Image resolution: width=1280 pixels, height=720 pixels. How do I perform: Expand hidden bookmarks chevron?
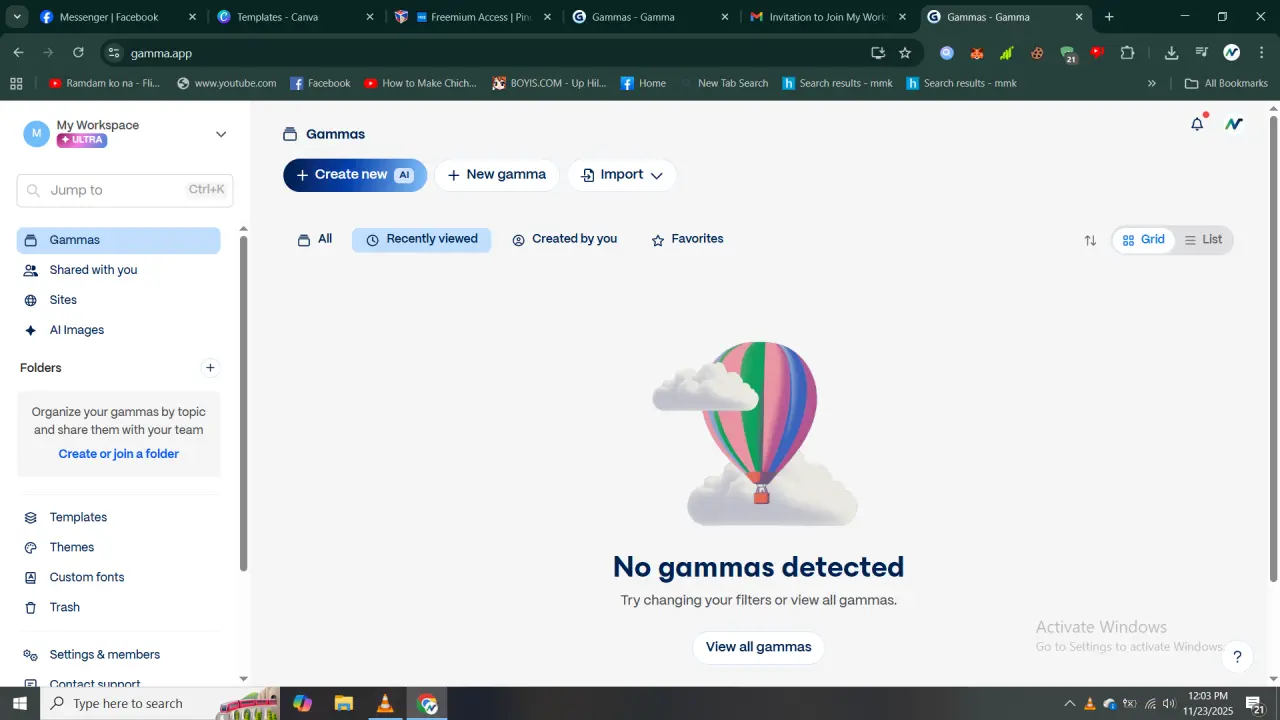tap(1152, 83)
